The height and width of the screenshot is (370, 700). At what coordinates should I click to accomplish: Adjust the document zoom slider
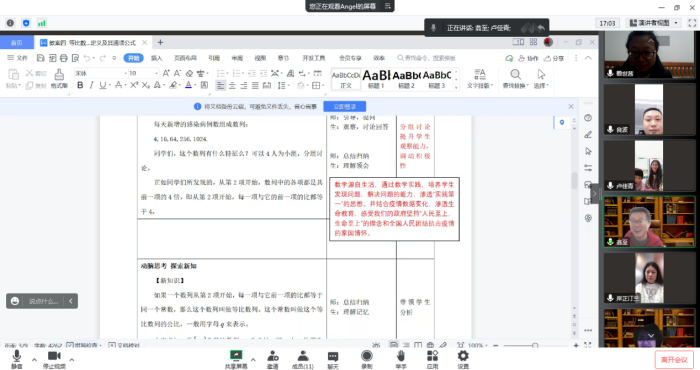pos(535,345)
